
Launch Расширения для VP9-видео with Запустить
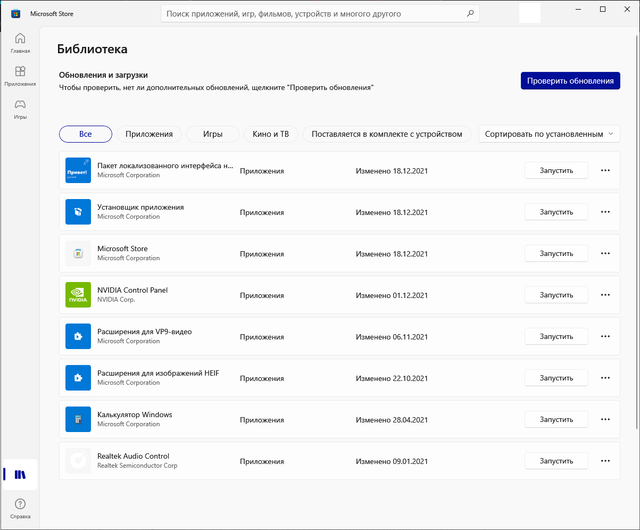556,336
